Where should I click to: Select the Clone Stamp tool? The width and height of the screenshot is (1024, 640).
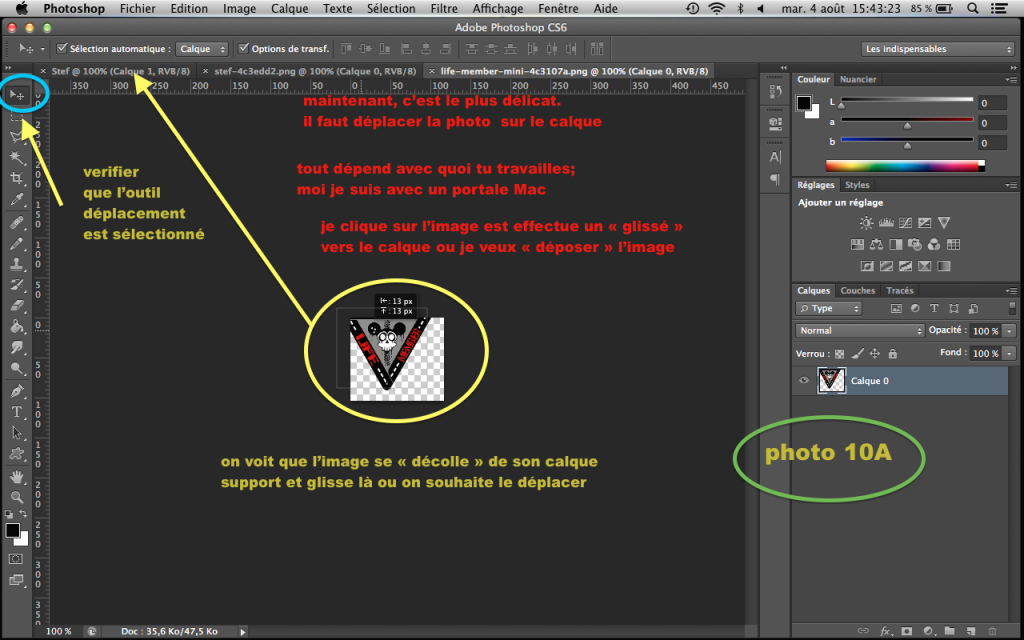pyautogui.click(x=17, y=264)
